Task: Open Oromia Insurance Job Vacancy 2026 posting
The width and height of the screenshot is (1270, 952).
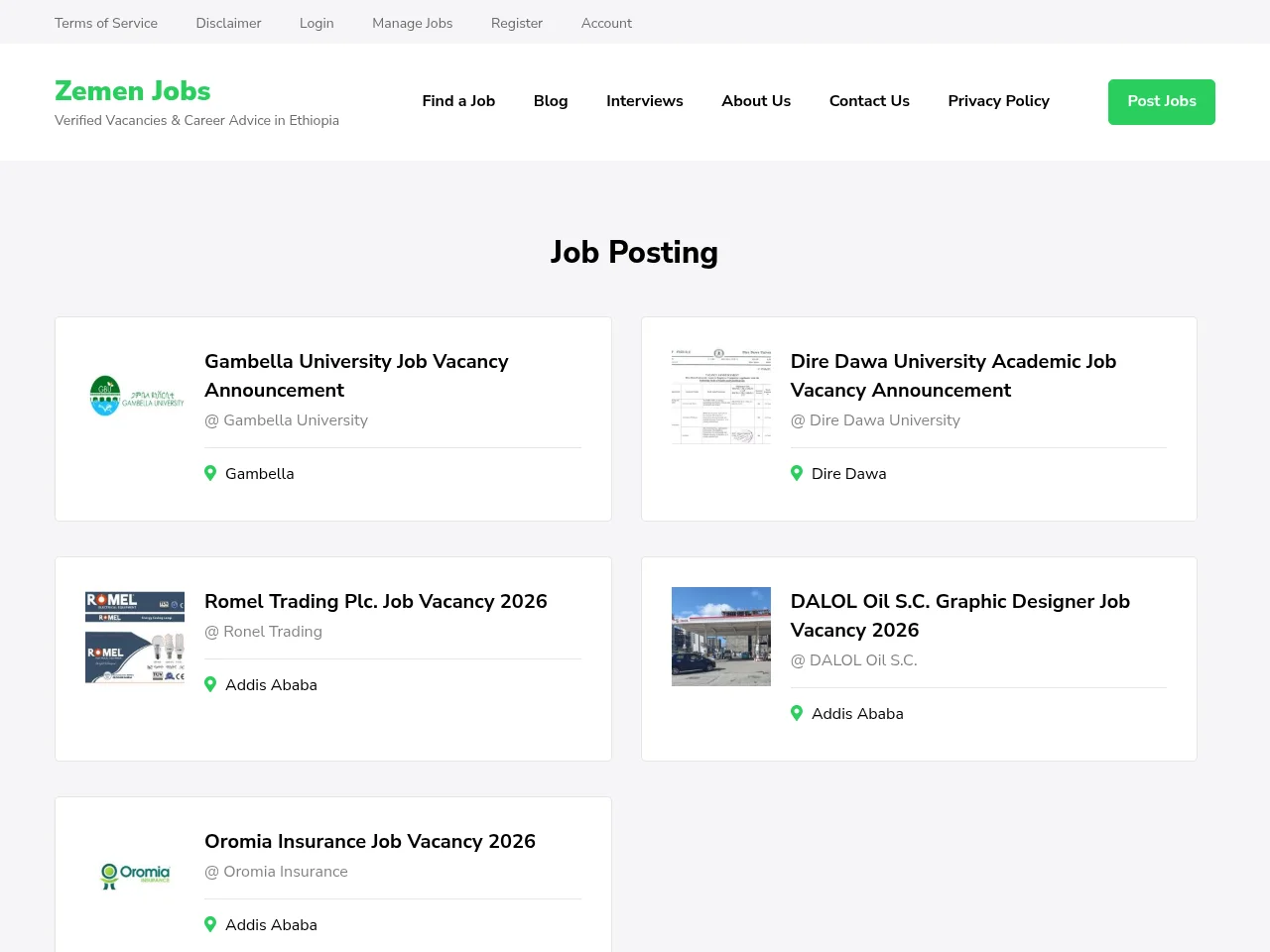Action: (370, 841)
